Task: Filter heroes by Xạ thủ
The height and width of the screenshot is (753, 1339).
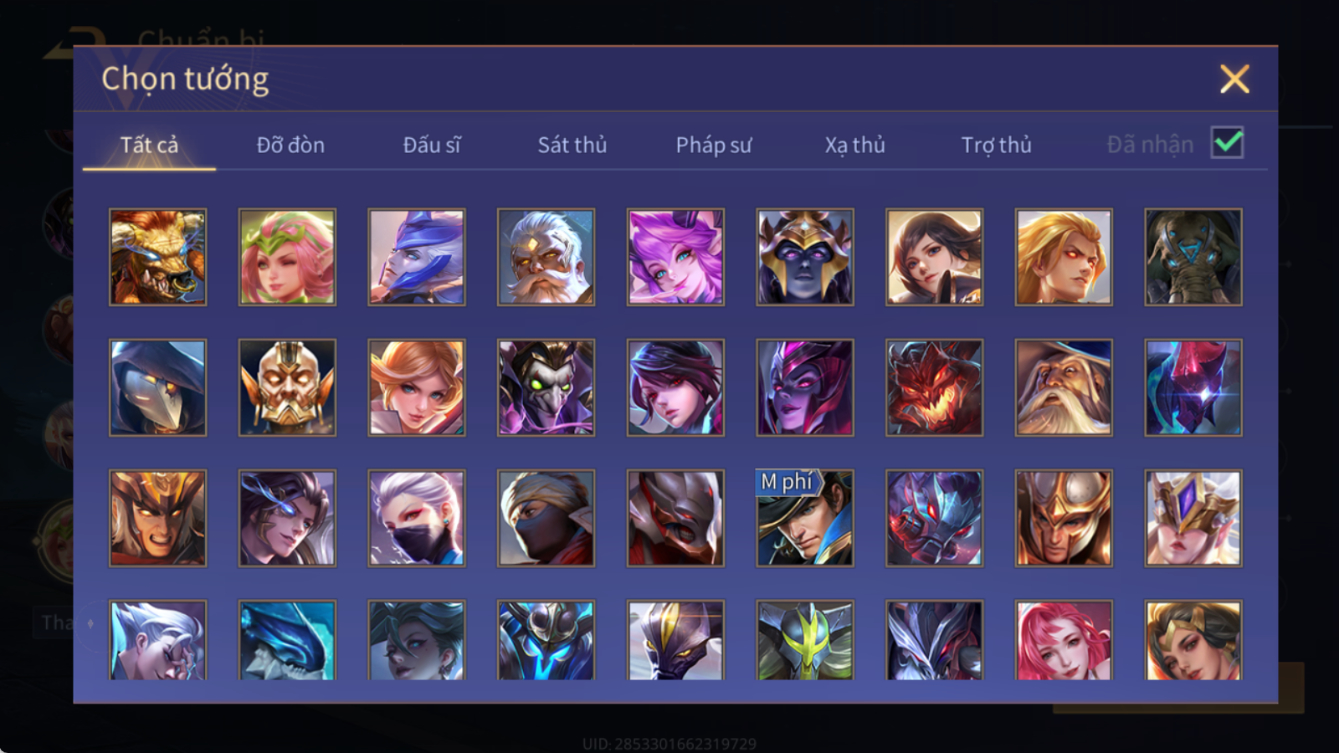Action: [x=855, y=145]
